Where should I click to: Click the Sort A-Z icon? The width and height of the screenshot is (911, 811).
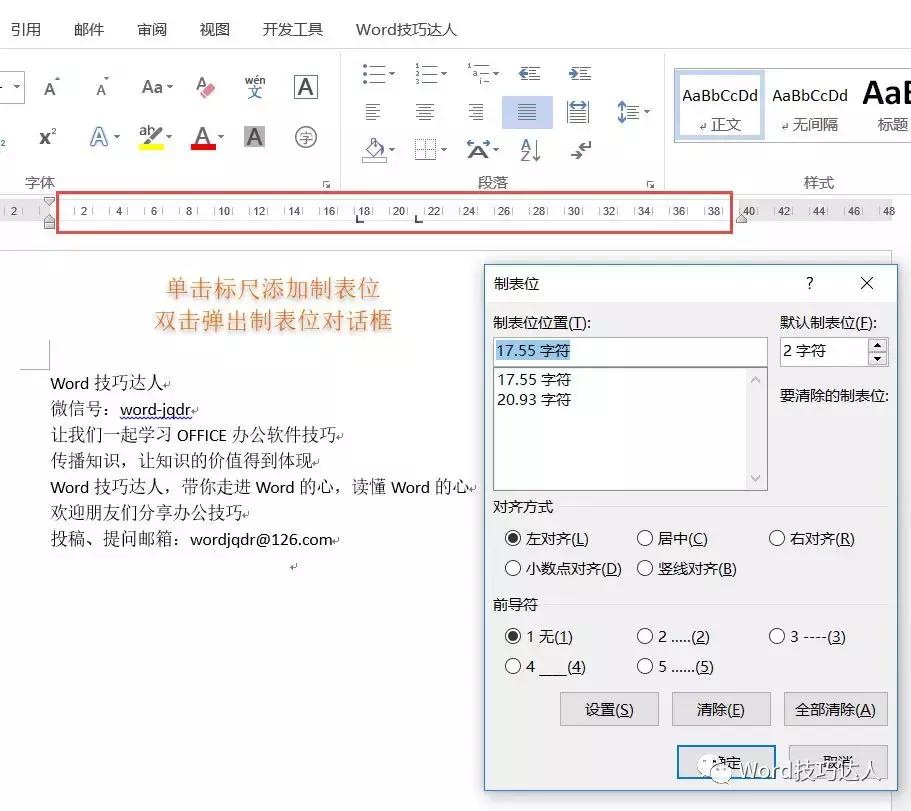tap(528, 151)
